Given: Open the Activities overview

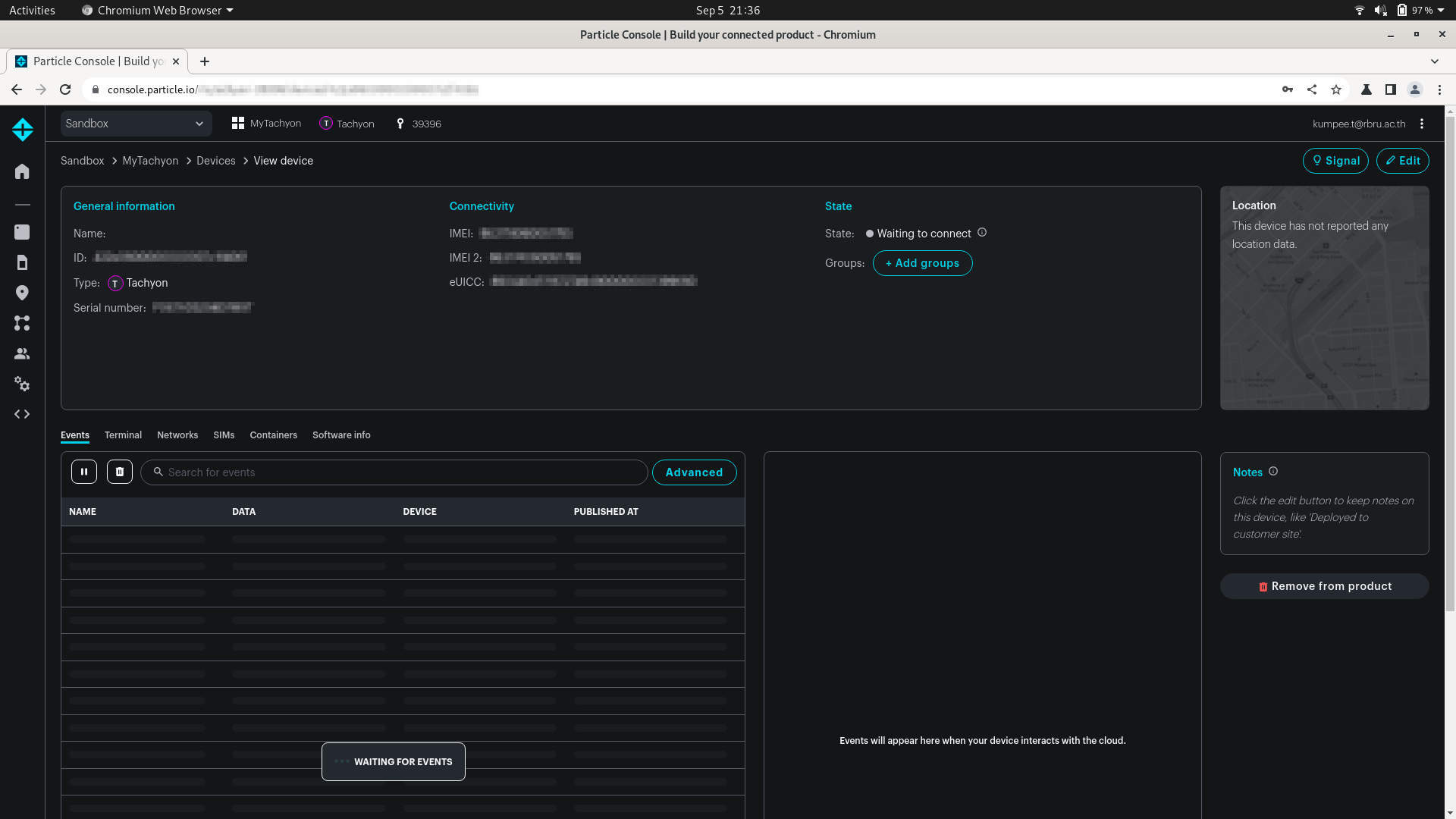Looking at the screenshot, I should click(x=32, y=10).
